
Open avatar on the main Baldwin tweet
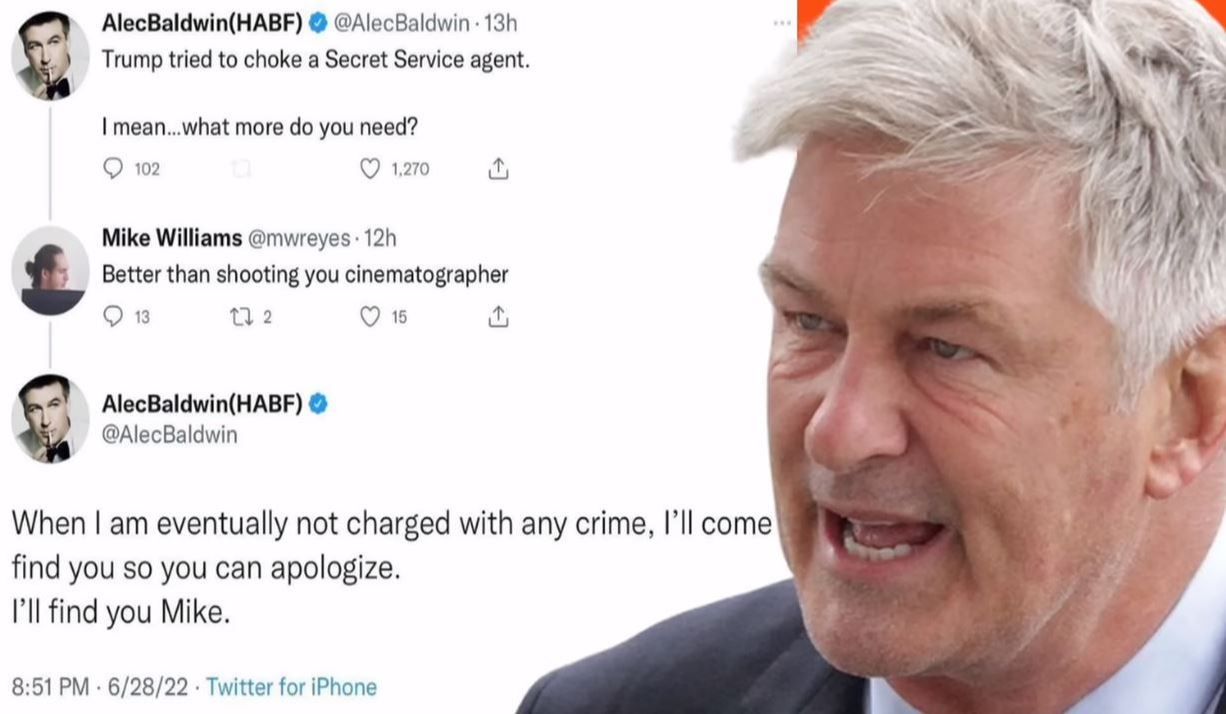[x=50, y=419]
